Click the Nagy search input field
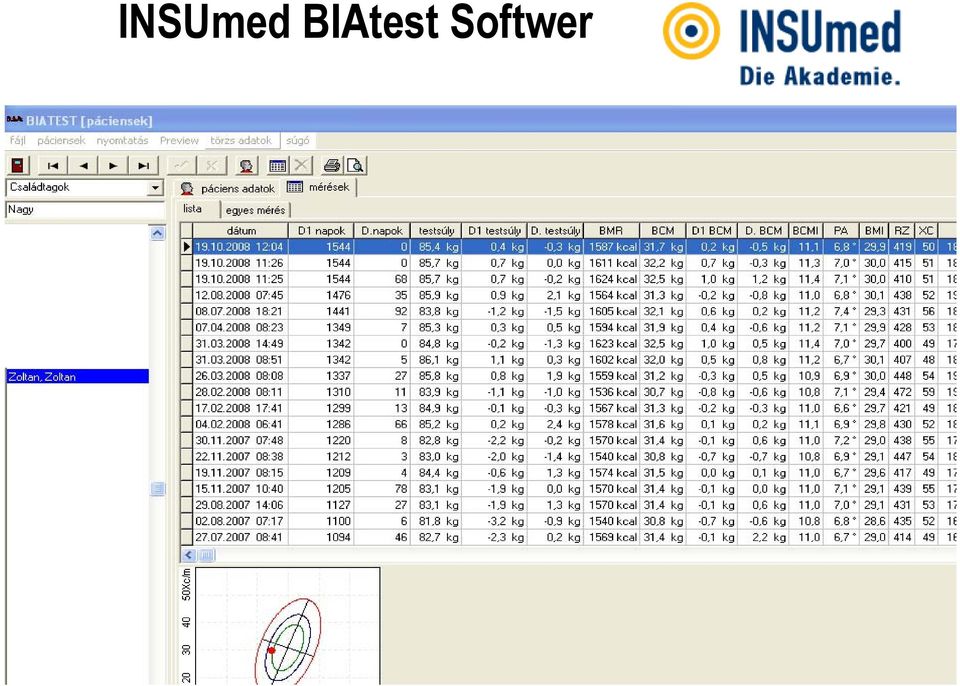The width and height of the screenshot is (960, 686). (84, 209)
